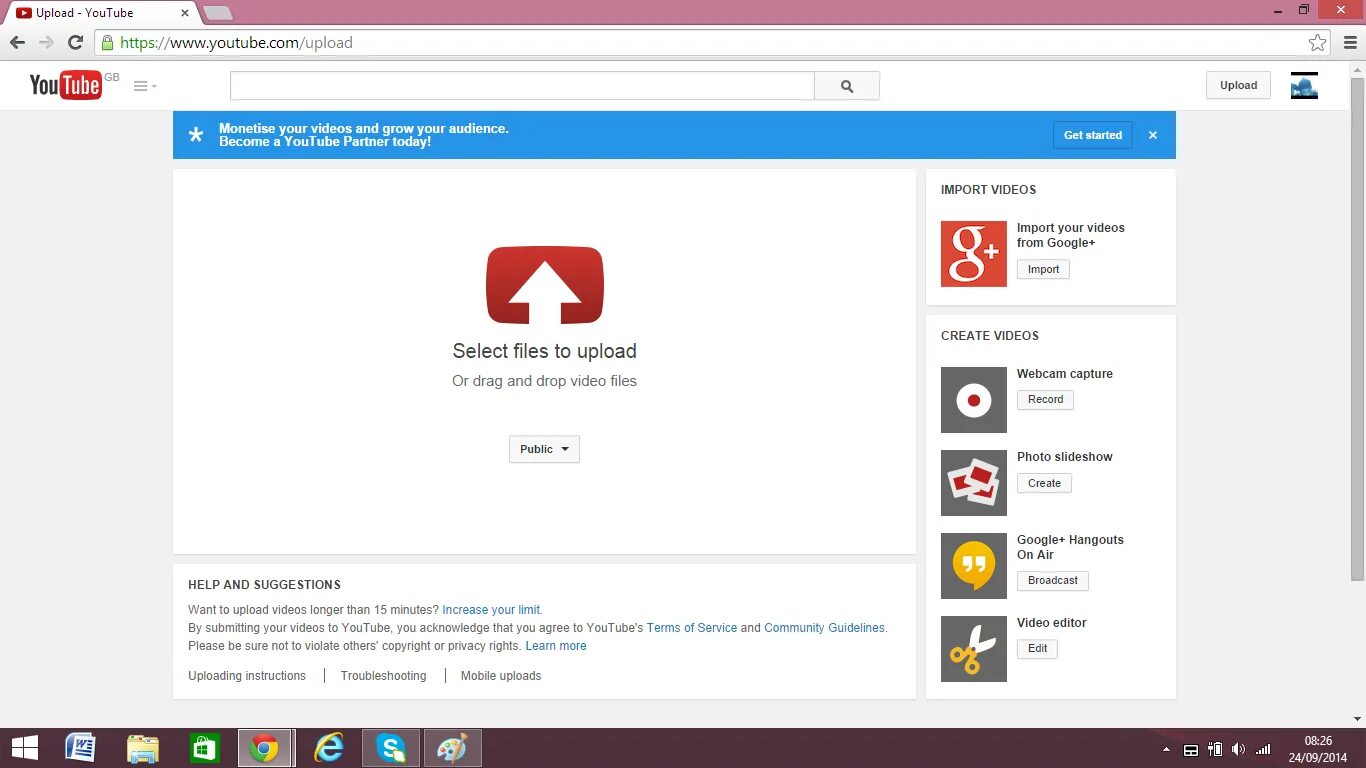Viewport: 1366px width, 768px height.
Task: Click the Photo slideshow icon
Action: pos(974,483)
